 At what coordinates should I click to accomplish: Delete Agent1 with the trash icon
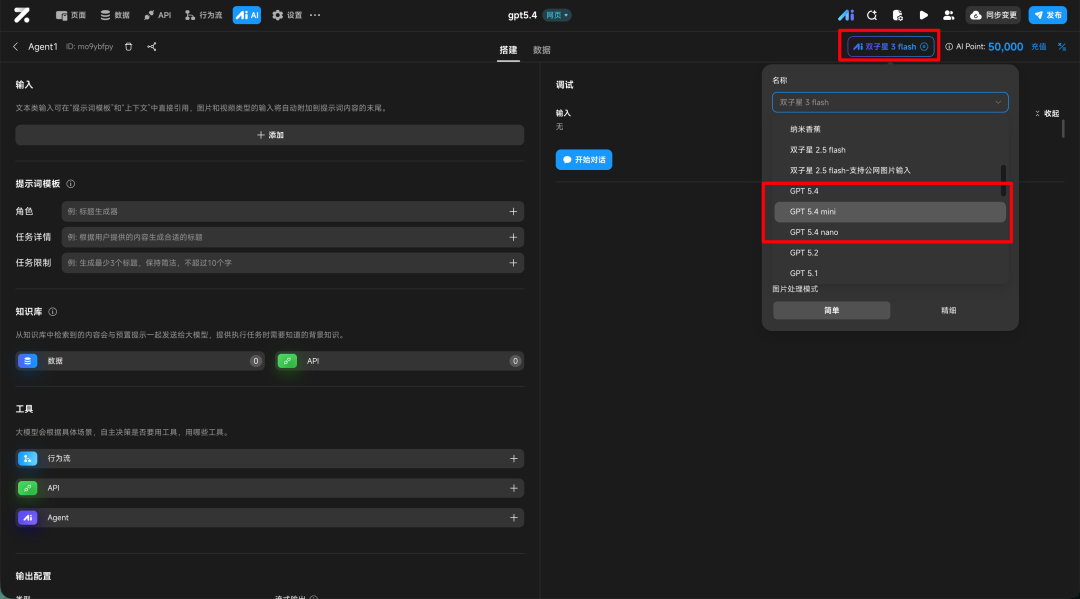(x=128, y=47)
